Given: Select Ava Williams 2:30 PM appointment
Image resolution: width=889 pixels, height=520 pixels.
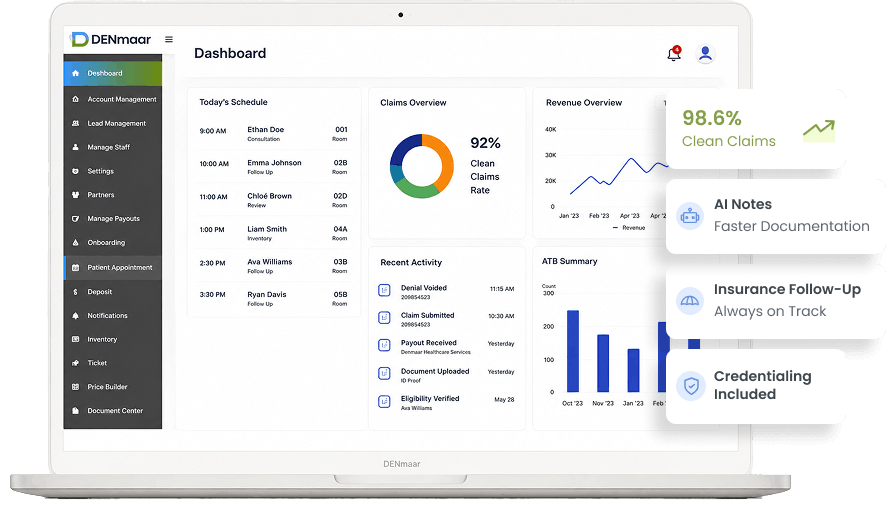Looking at the screenshot, I should (x=273, y=266).
